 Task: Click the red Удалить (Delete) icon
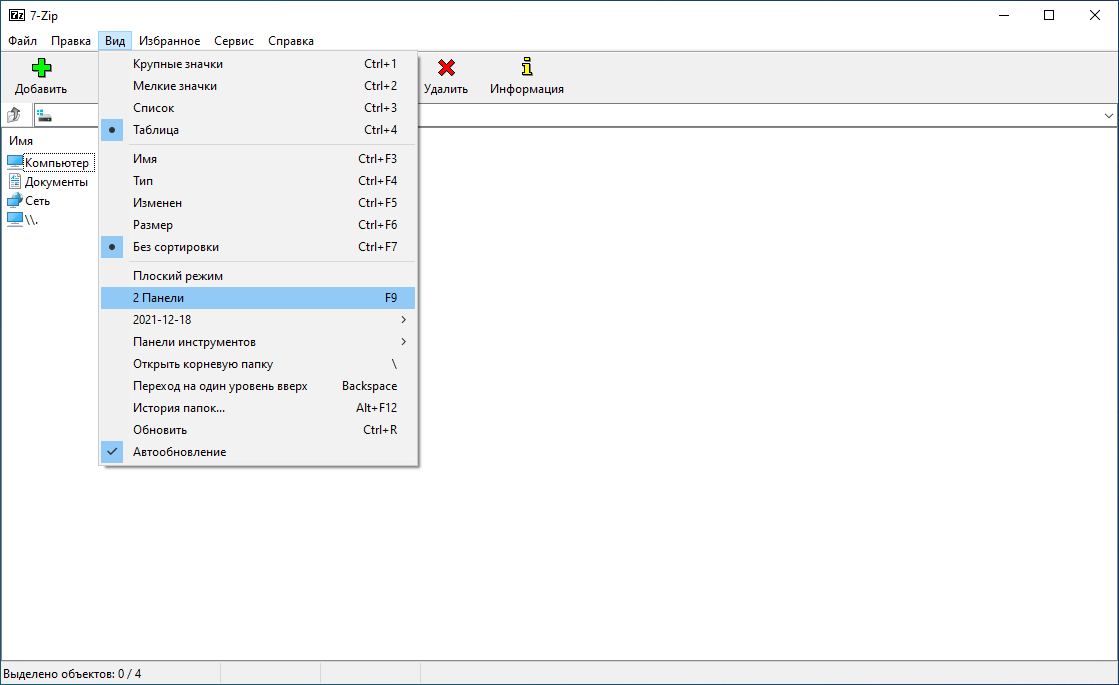[446, 70]
